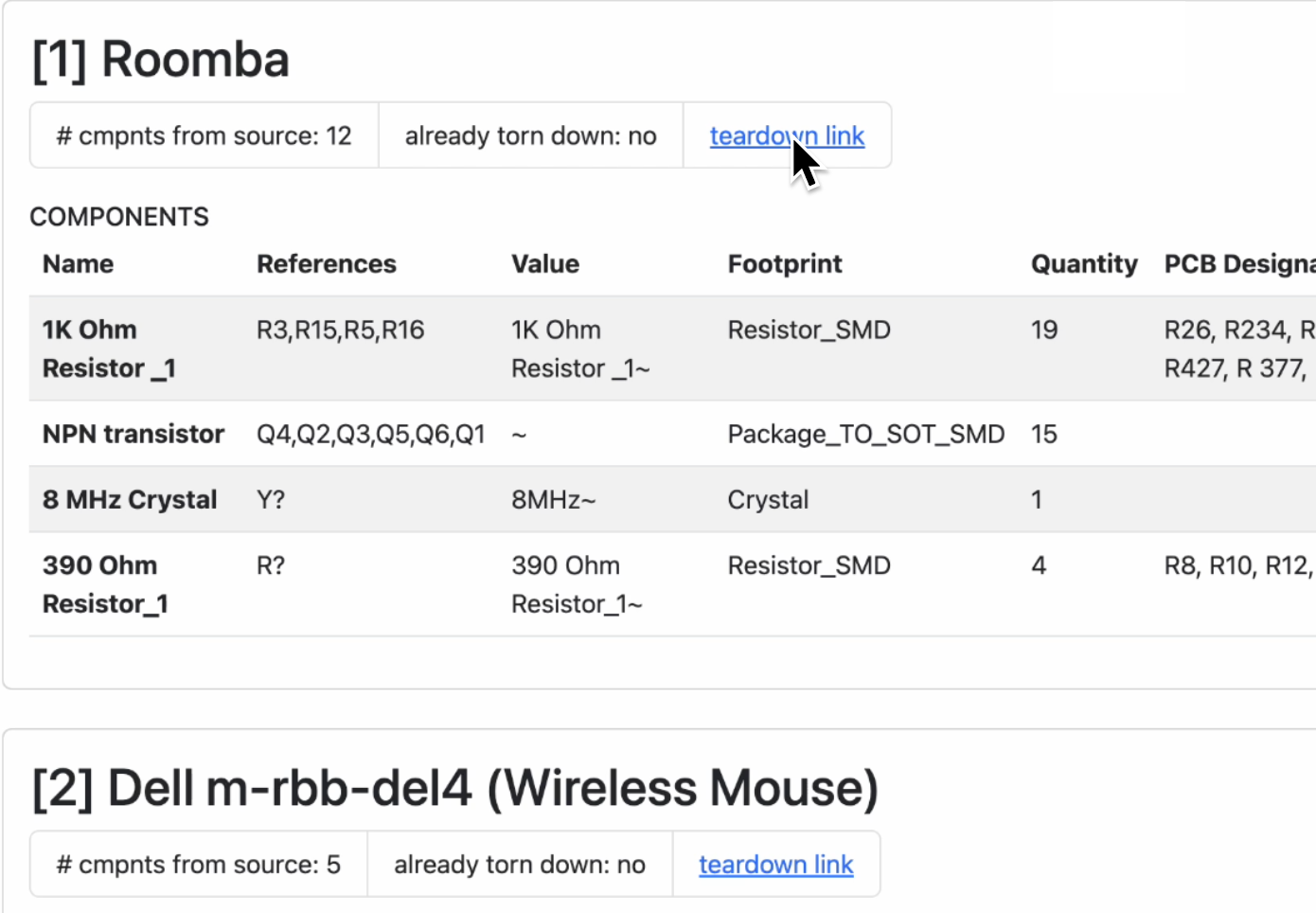1316x913 pixels.
Task: Open the Roomba teardown link
Action: point(787,136)
